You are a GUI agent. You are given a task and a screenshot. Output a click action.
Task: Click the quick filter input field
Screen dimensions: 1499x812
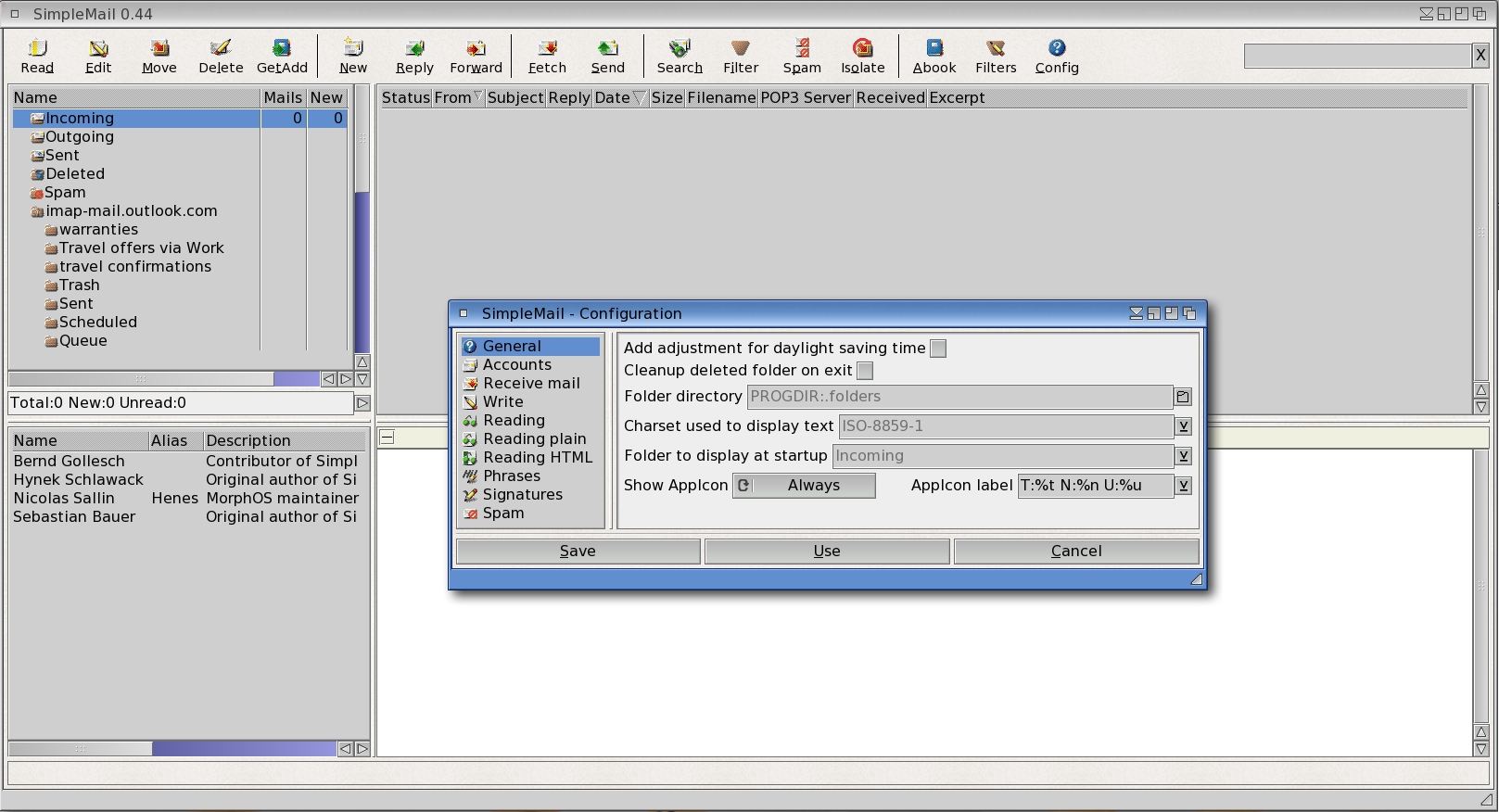click(x=1358, y=56)
